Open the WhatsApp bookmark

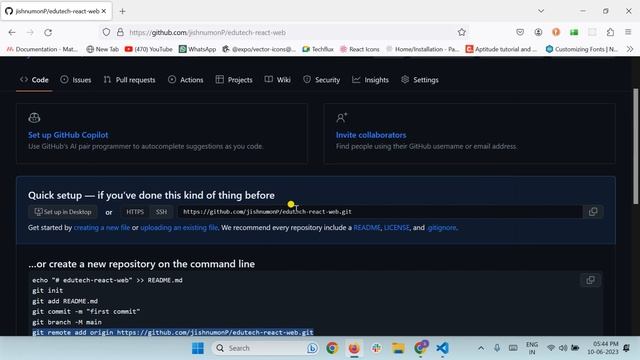[198, 49]
